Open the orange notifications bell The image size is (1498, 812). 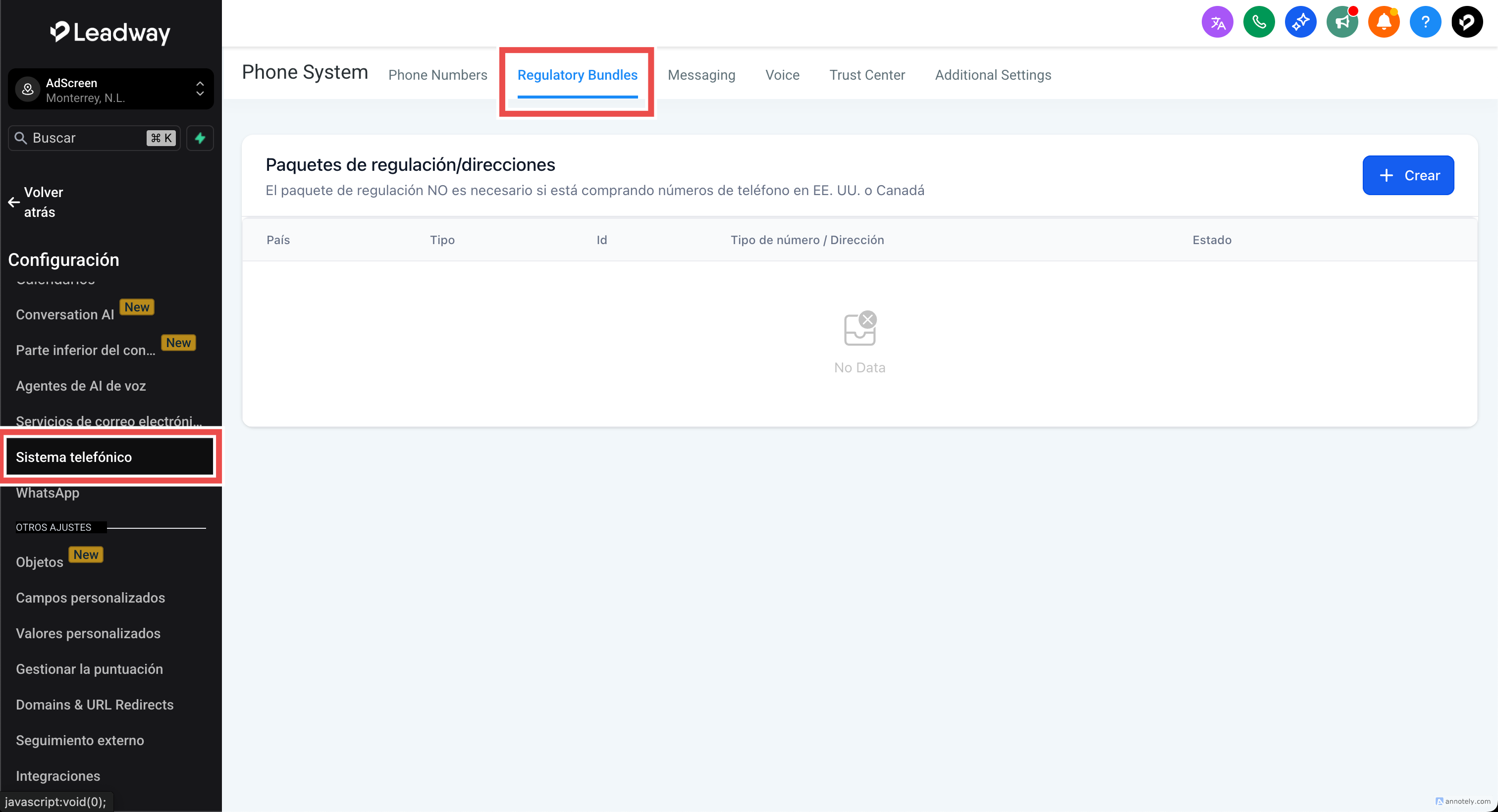click(x=1384, y=23)
